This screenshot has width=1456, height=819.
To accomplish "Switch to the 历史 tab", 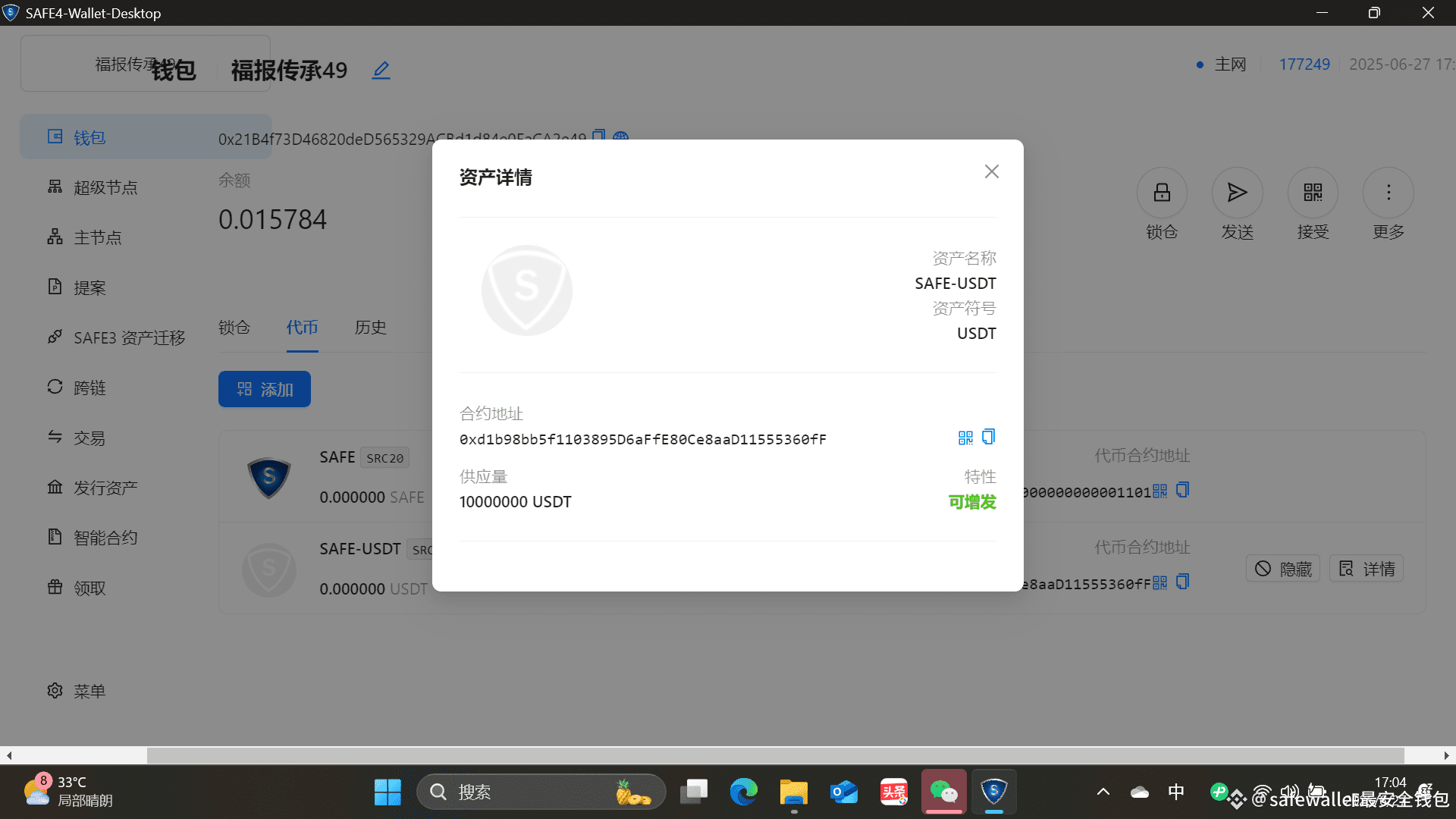I will (370, 328).
